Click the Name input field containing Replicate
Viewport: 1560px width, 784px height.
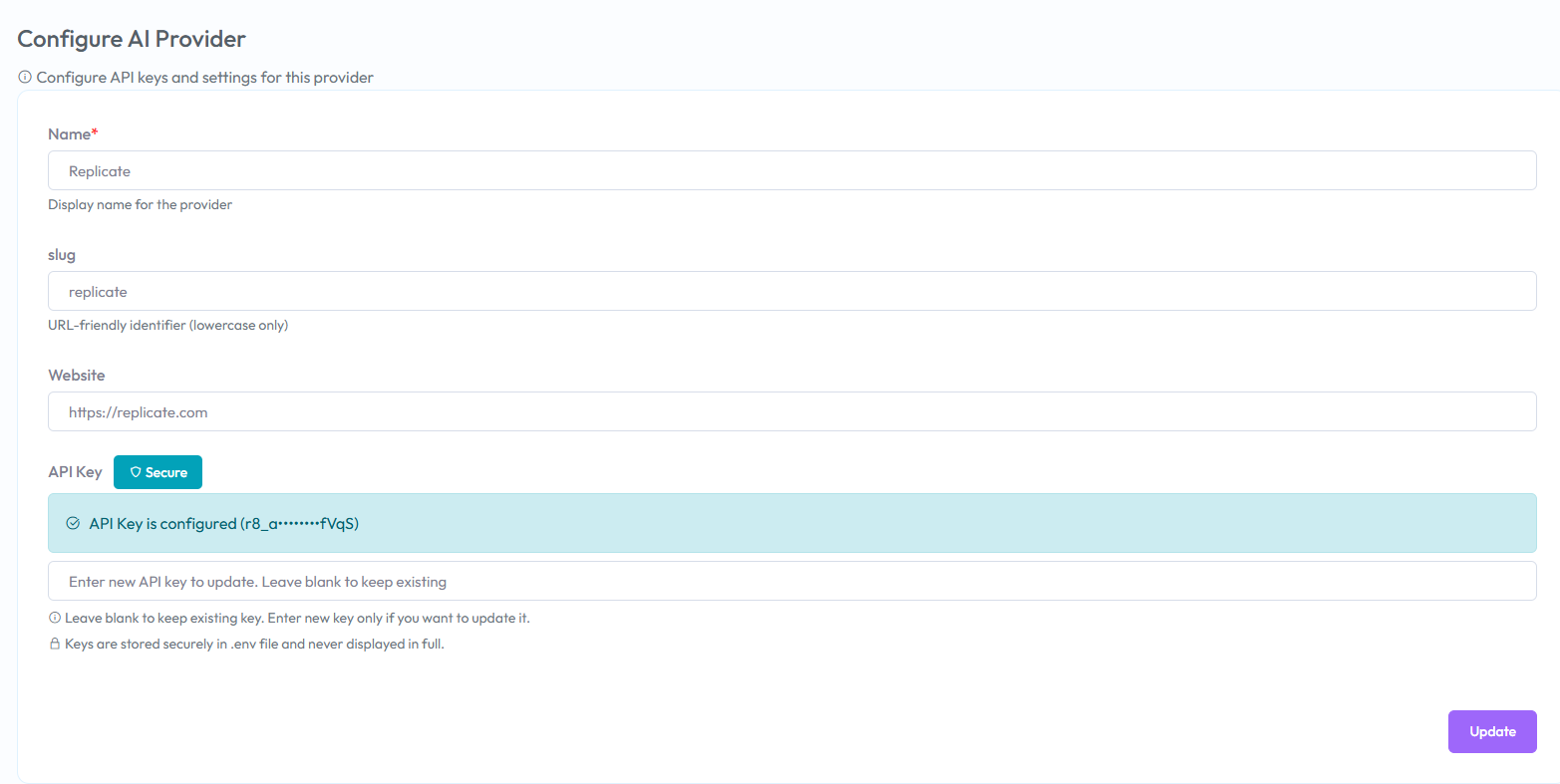(791, 170)
